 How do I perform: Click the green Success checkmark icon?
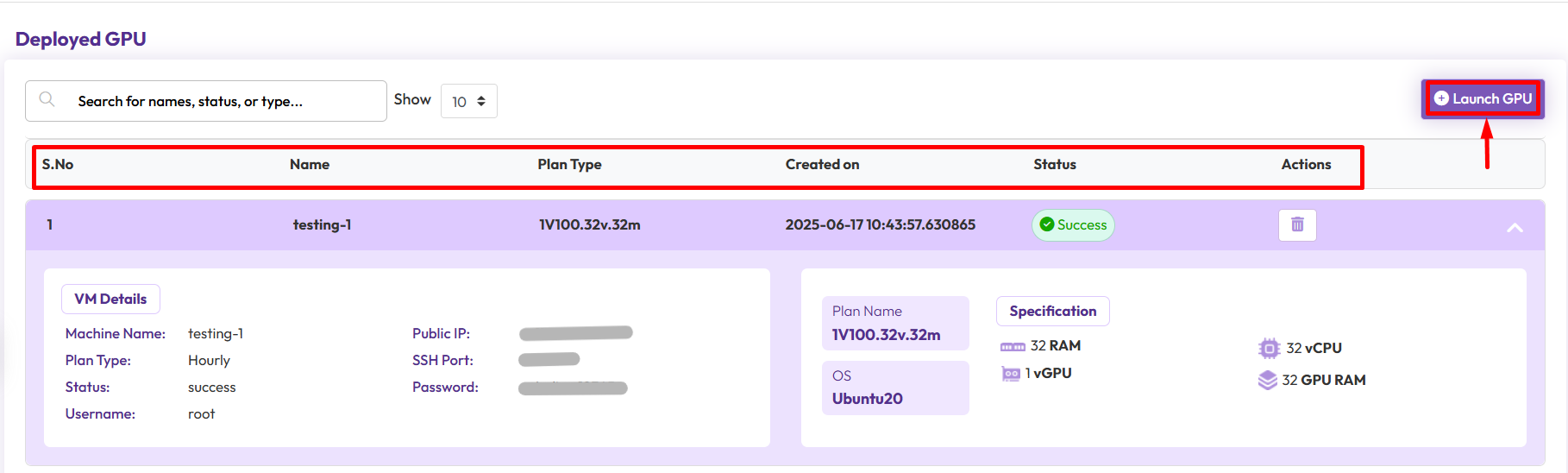pos(1047,225)
